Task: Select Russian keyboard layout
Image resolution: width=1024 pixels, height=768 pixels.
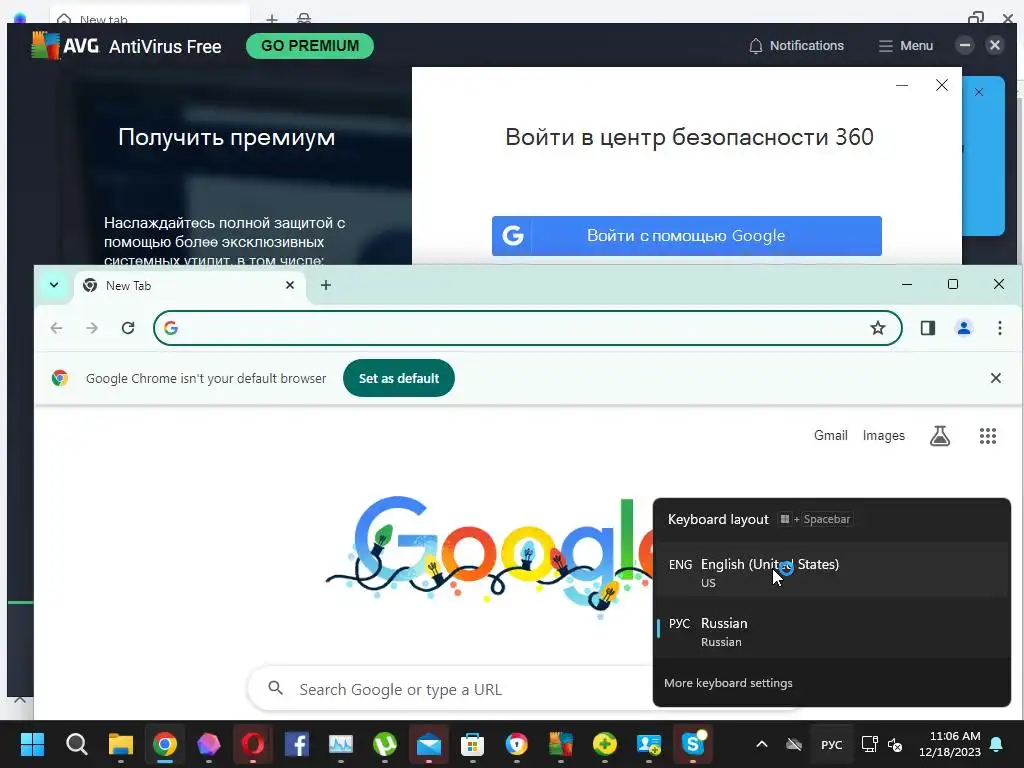Action: pyautogui.click(x=832, y=631)
